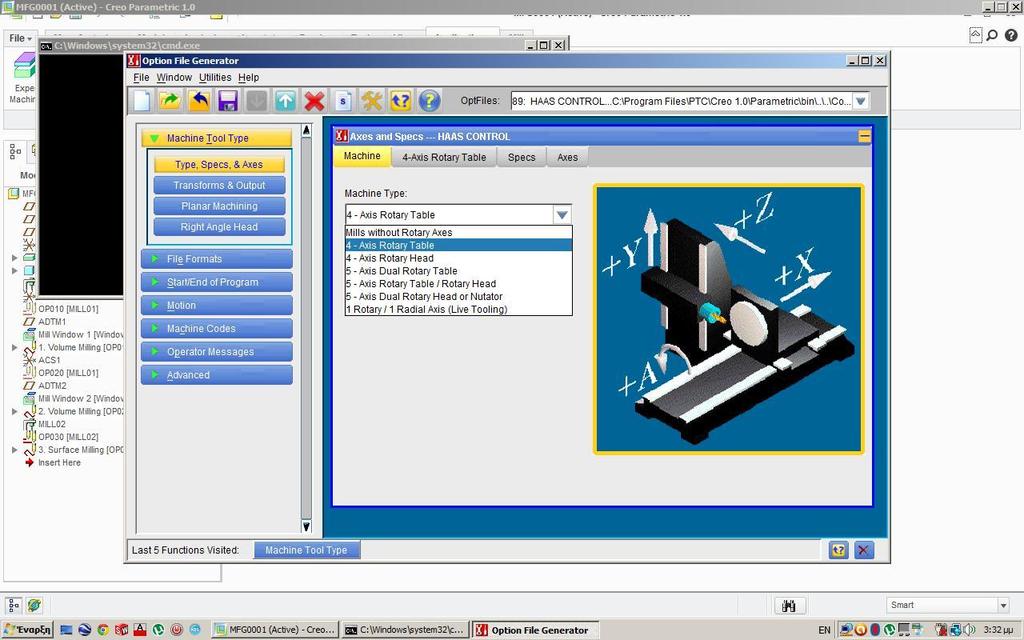Click the document 's' toolbar icon
The height and width of the screenshot is (640, 1024).
click(344, 101)
